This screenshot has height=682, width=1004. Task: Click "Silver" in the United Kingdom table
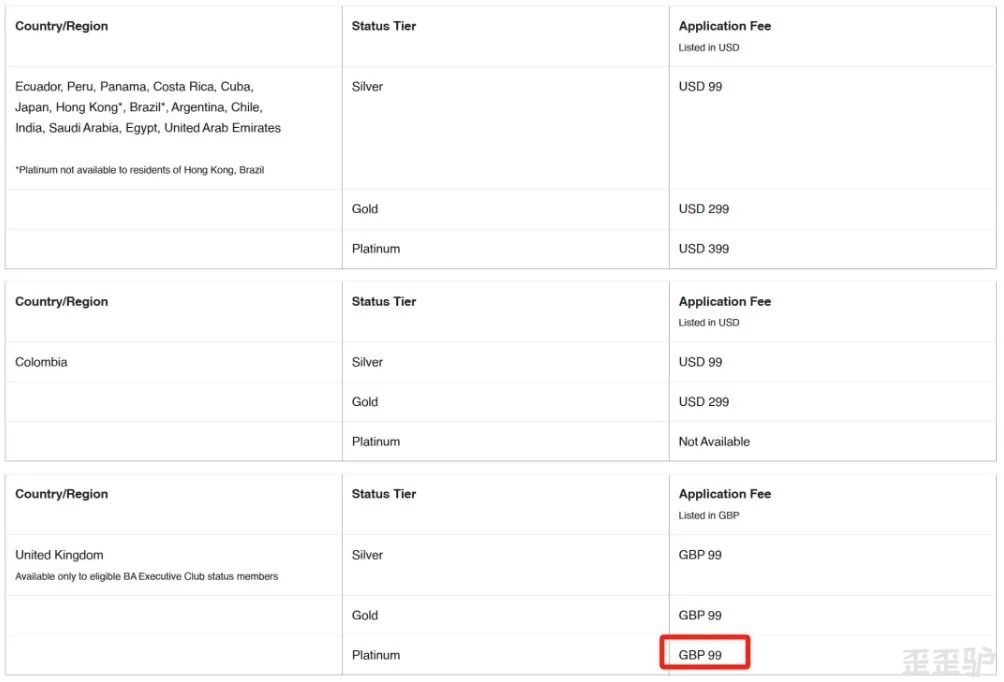tap(367, 555)
